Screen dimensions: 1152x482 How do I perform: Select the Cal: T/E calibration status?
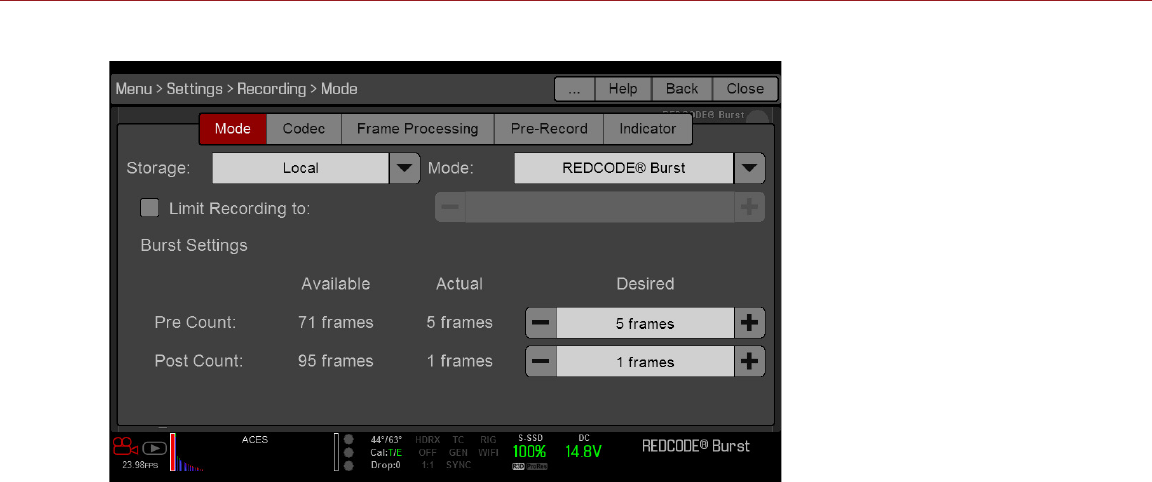pos(386,453)
